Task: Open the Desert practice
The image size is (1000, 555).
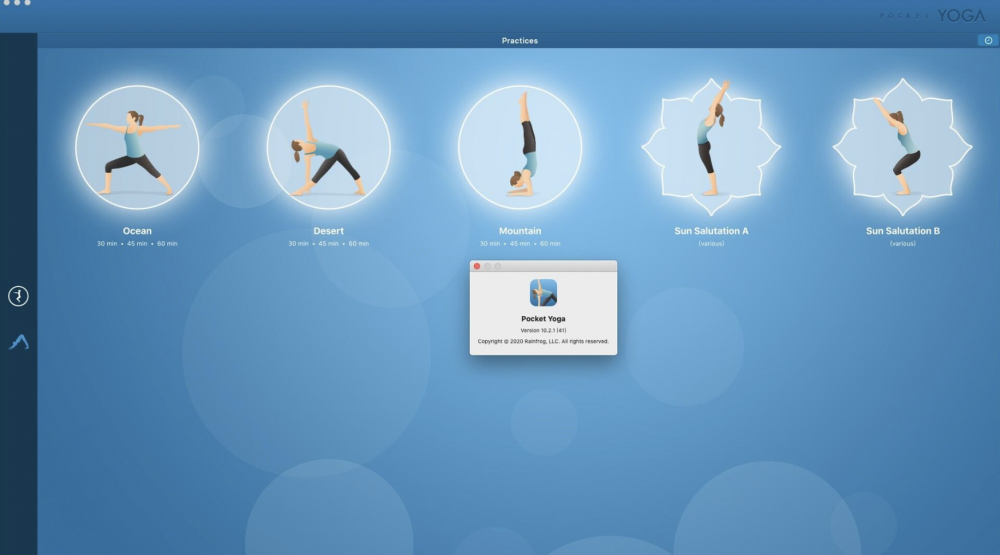Action: click(x=328, y=147)
